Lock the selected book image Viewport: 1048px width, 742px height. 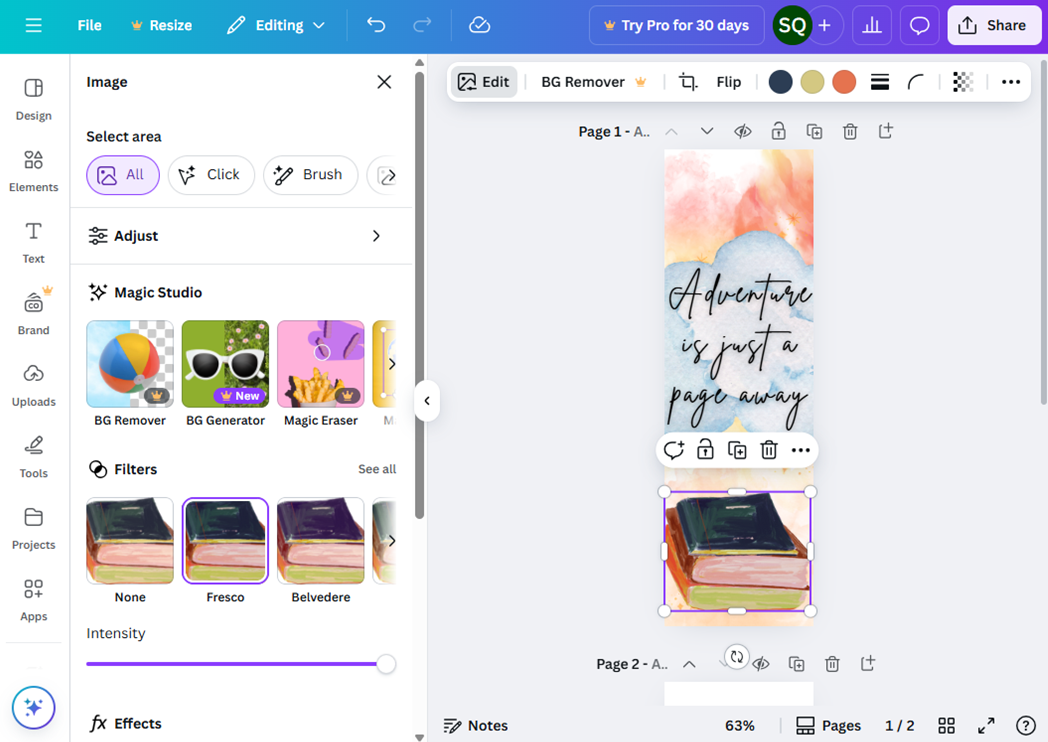[705, 450]
